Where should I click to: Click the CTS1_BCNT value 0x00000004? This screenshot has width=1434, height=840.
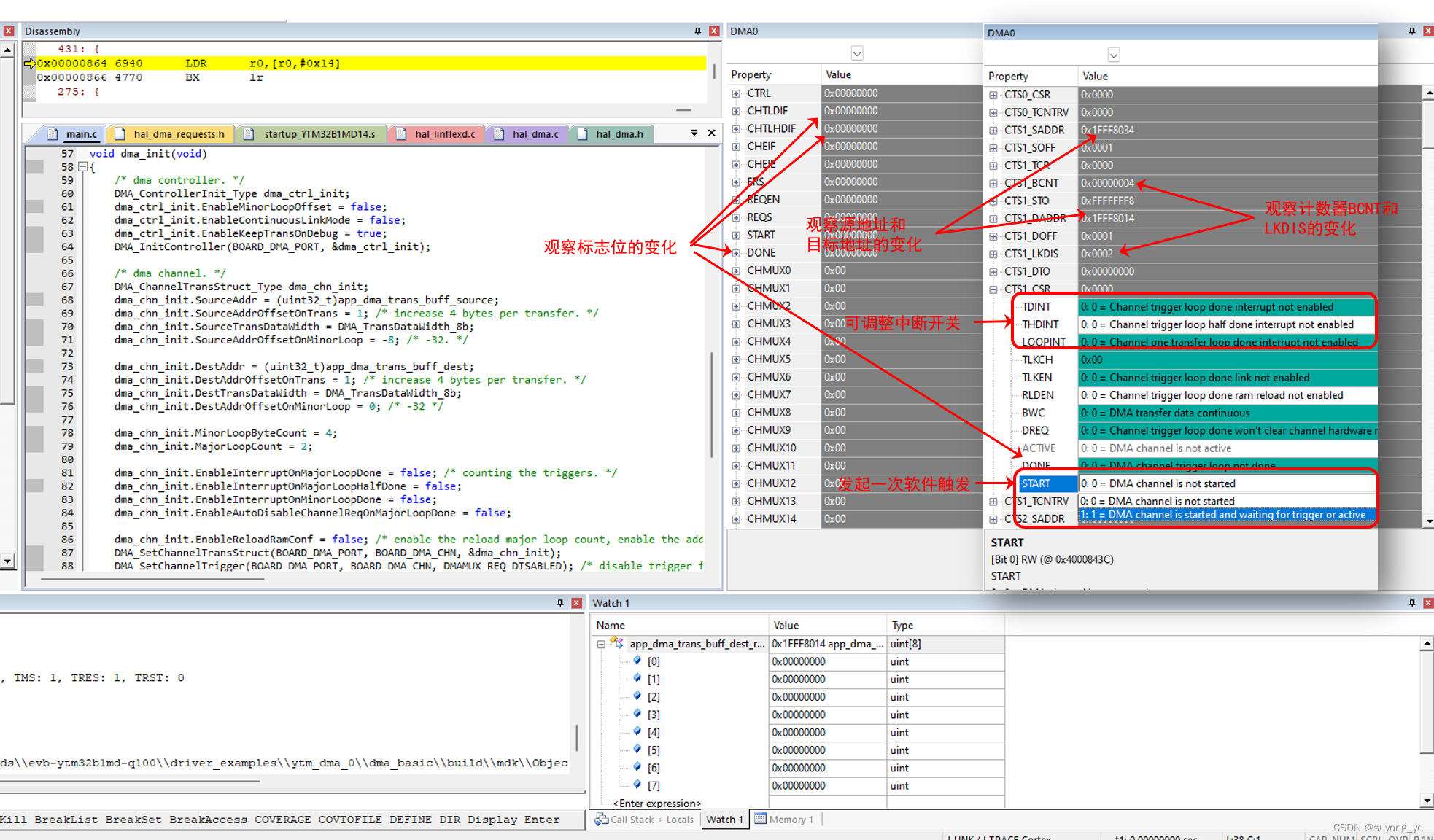coord(1107,183)
